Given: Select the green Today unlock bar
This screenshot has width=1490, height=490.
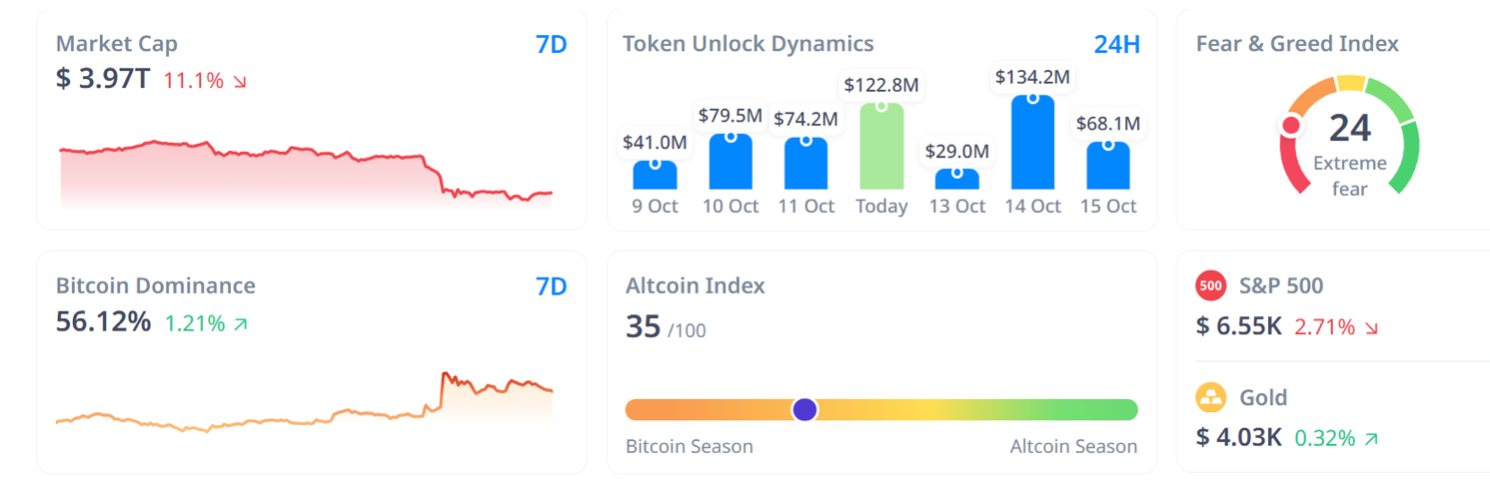Looking at the screenshot, I should (x=881, y=146).
